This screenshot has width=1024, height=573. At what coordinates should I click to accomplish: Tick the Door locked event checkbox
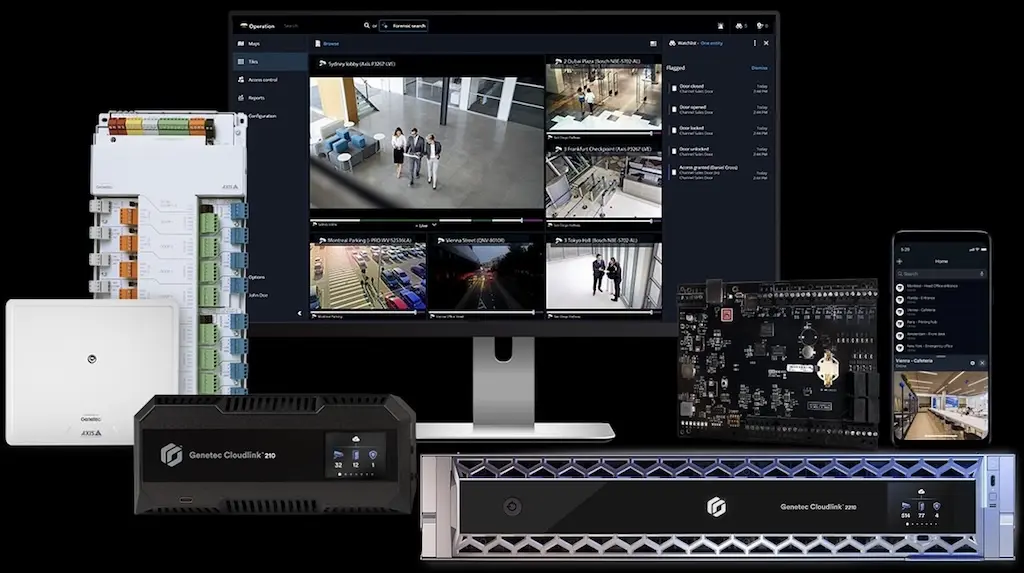(674, 130)
